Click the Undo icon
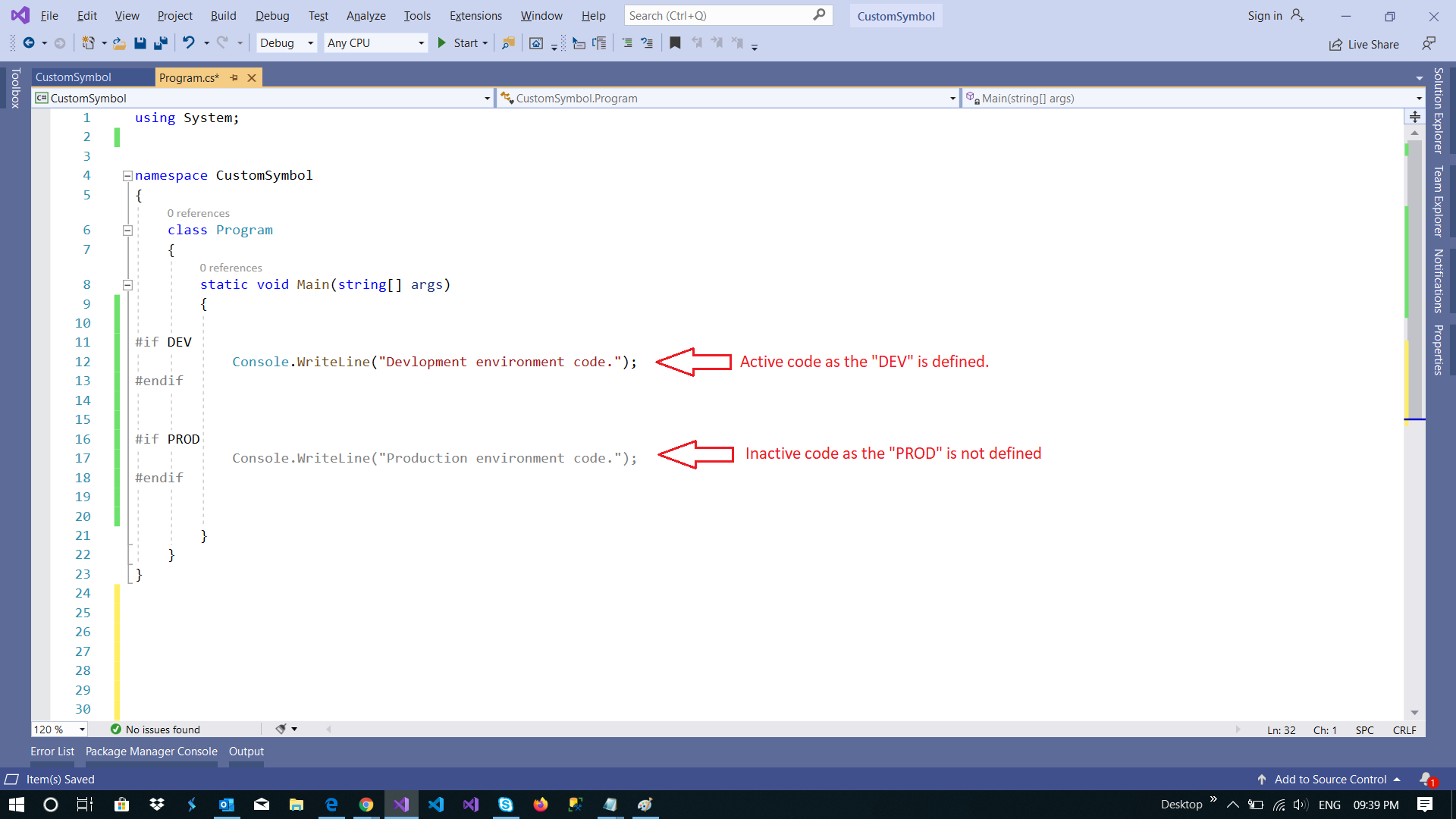The image size is (1456, 819). tap(189, 43)
